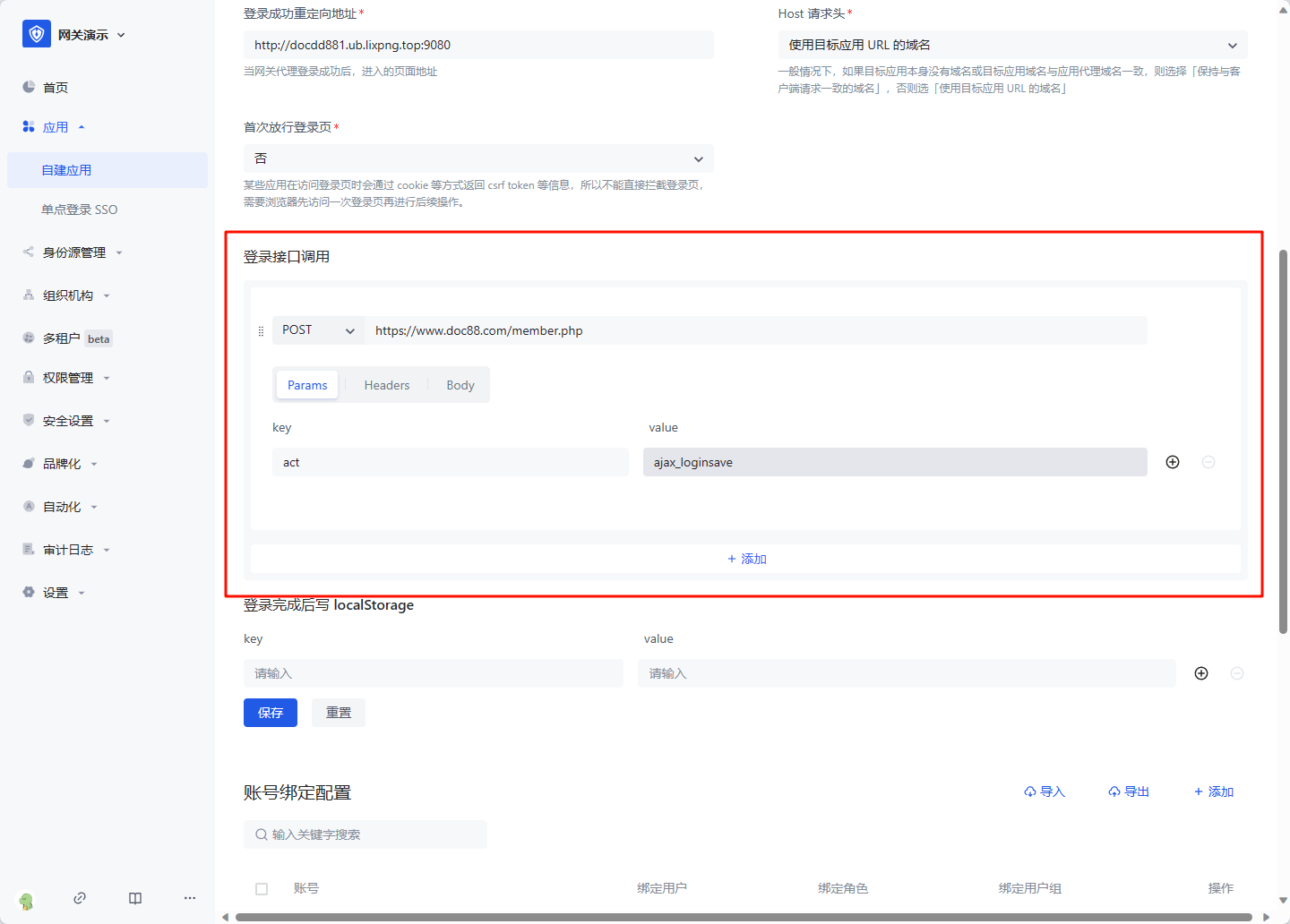Click the shield logo icon beside 网关演示
The width and height of the screenshot is (1290, 924).
(x=37, y=34)
